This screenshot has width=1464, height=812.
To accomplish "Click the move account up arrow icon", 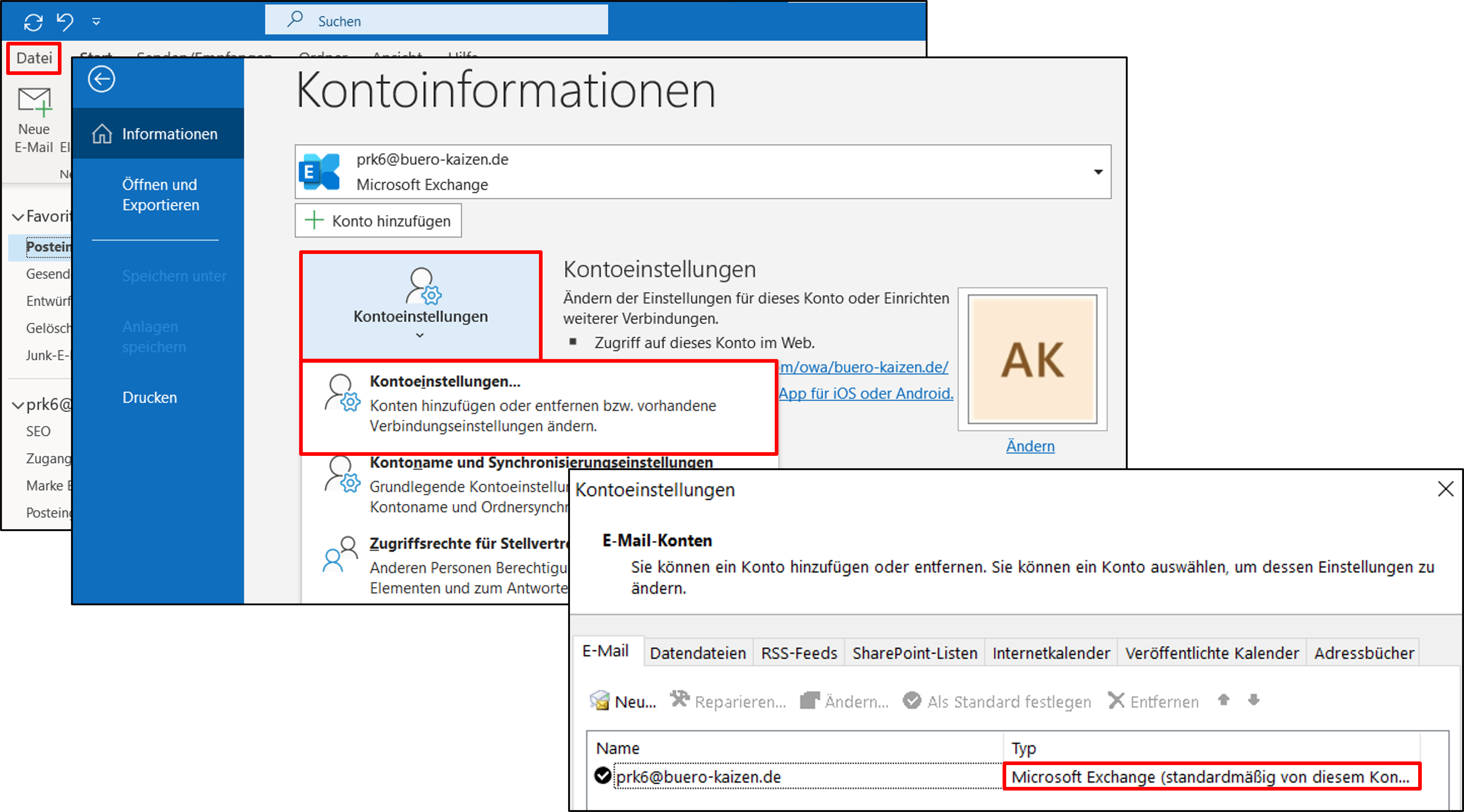I will pyautogui.click(x=1223, y=700).
